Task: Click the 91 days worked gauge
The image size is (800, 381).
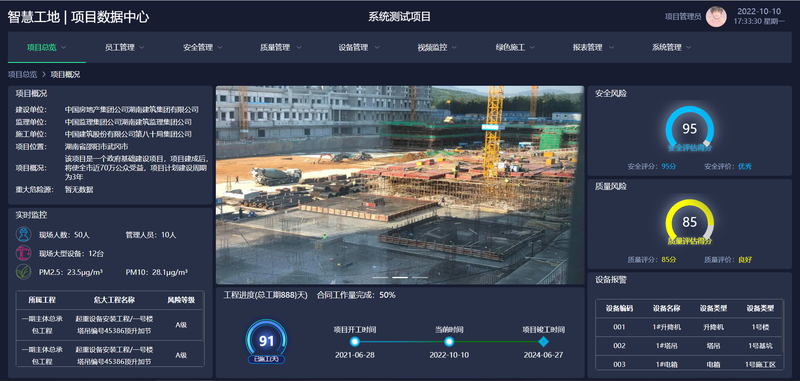Action: click(266, 341)
